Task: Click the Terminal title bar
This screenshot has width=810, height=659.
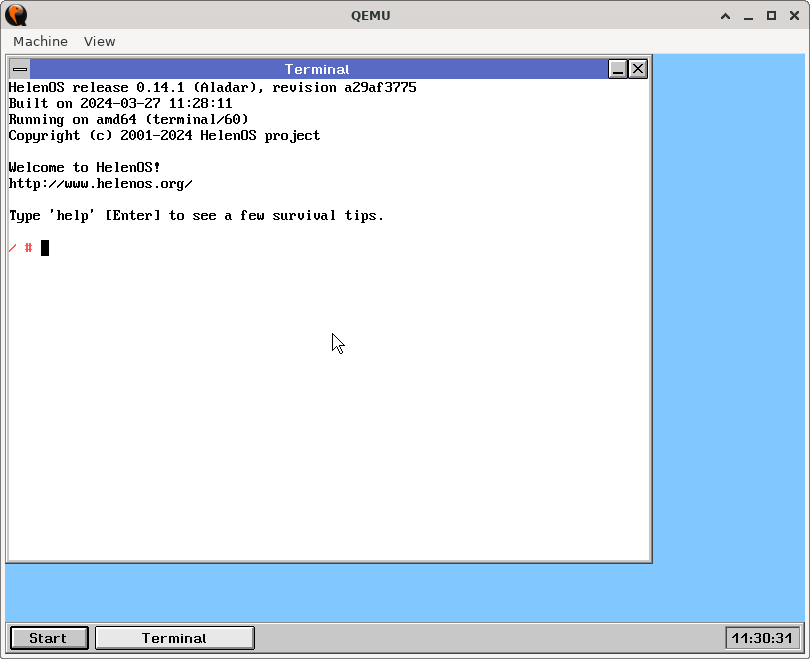Action: 317,69
